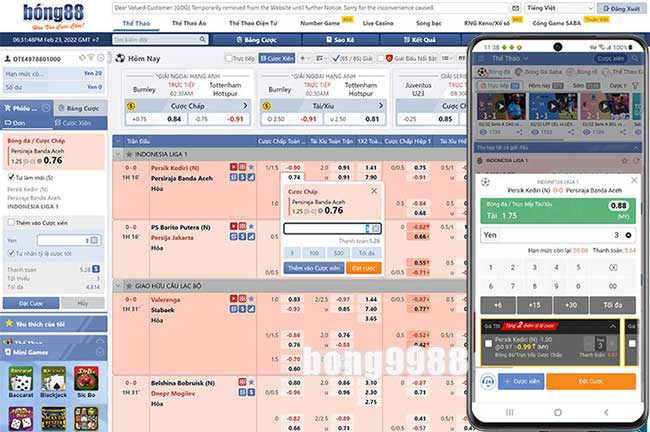Click the search magnifier in the search box
650x432 pixels.
(x=202, y=39)
